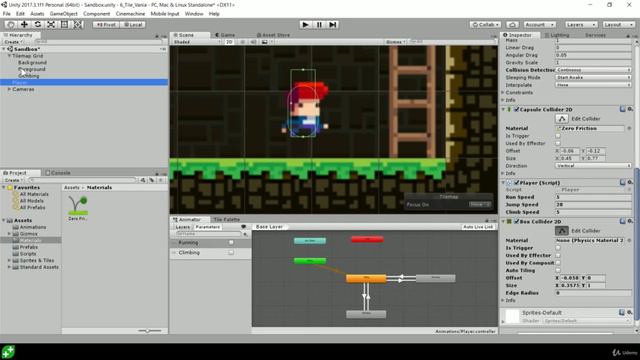Open Box Collider 2D help reference icon
Viewport: 640px width, 360px height.
click(x=622, y=221)
